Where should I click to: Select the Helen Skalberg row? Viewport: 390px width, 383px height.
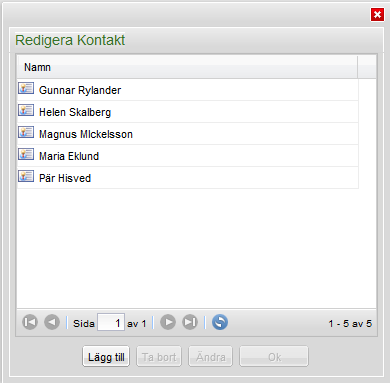[188, 112]
